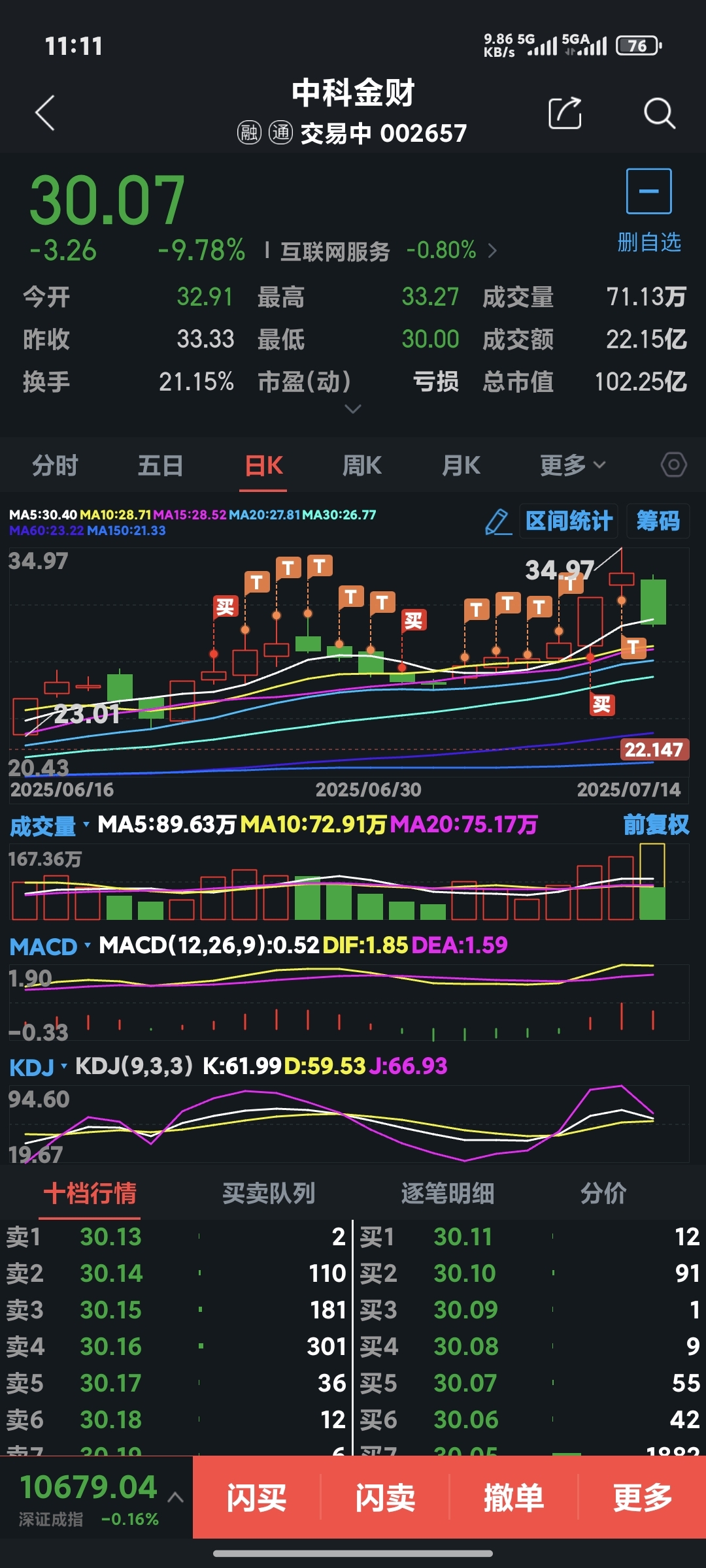Tap the search magnifier icon
The image size is (706, 1568).
click(x=659, y=114)
